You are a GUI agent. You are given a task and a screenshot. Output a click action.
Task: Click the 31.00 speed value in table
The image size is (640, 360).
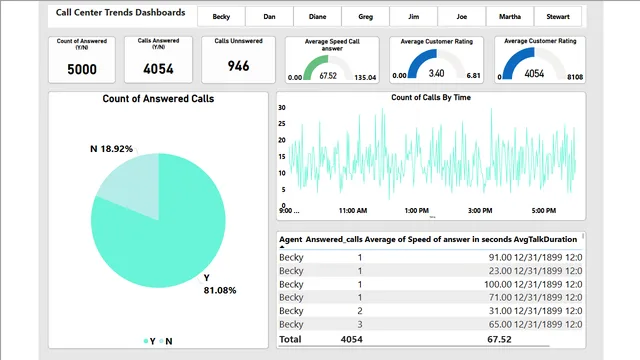point(500,311)
